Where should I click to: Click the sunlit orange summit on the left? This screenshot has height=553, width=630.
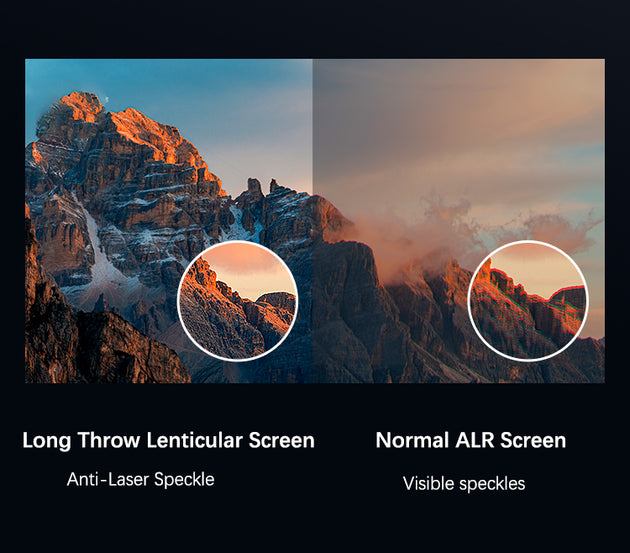tap(82, 104)
